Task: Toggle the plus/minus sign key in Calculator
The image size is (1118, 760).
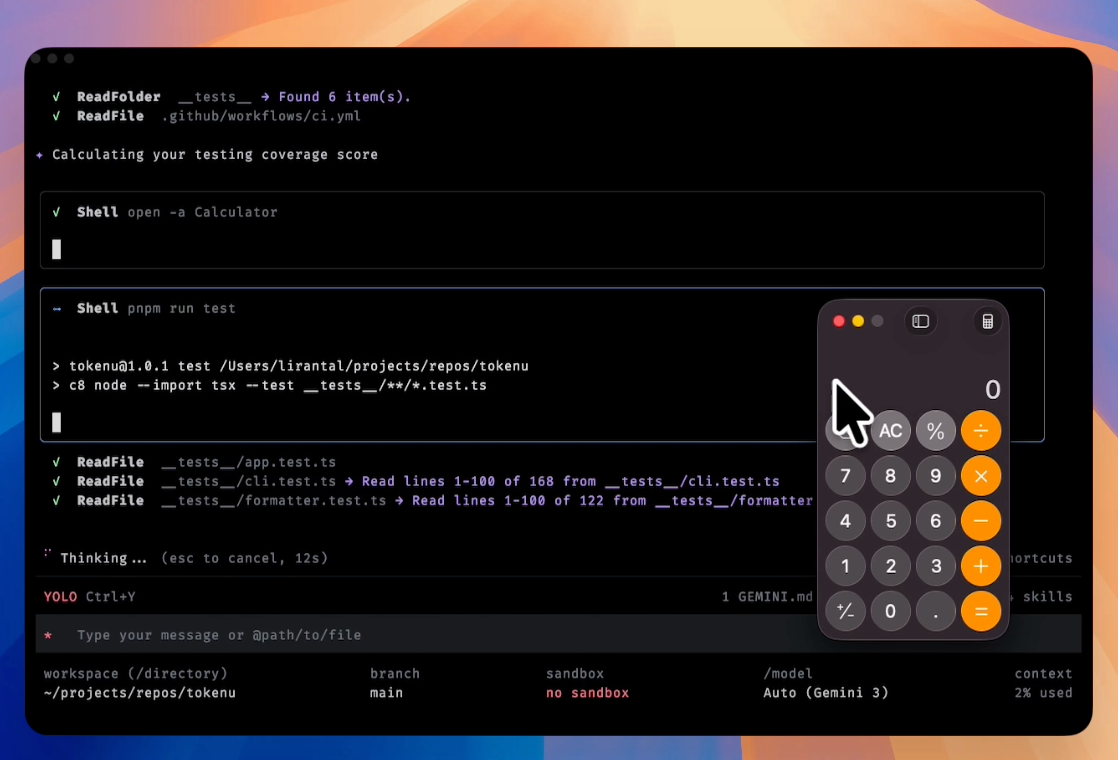Action: [x=846, y=611]
